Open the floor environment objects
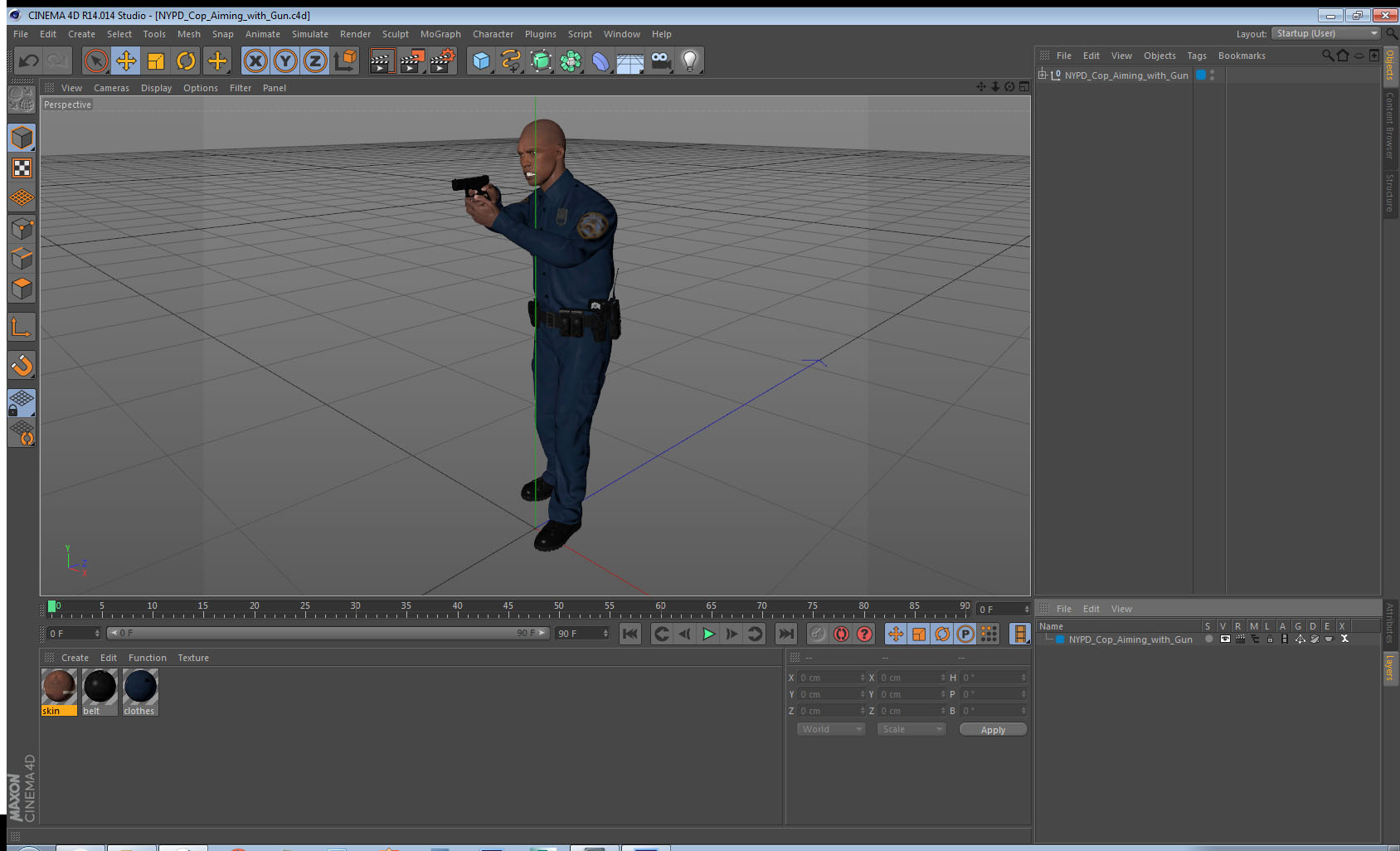This screenshot has height=851, width=1400. 630,61
